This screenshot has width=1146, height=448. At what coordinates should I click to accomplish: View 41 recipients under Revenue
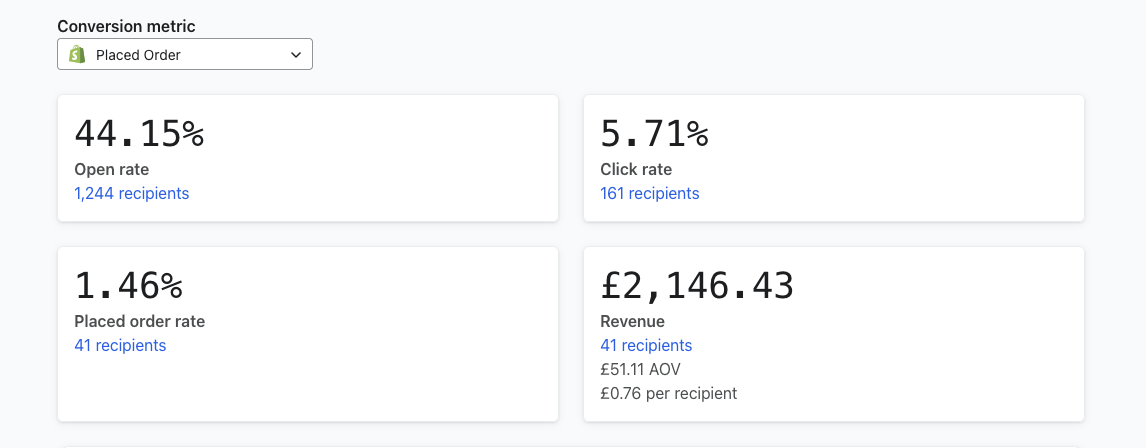pyautogui.click(x=646, y=345)
